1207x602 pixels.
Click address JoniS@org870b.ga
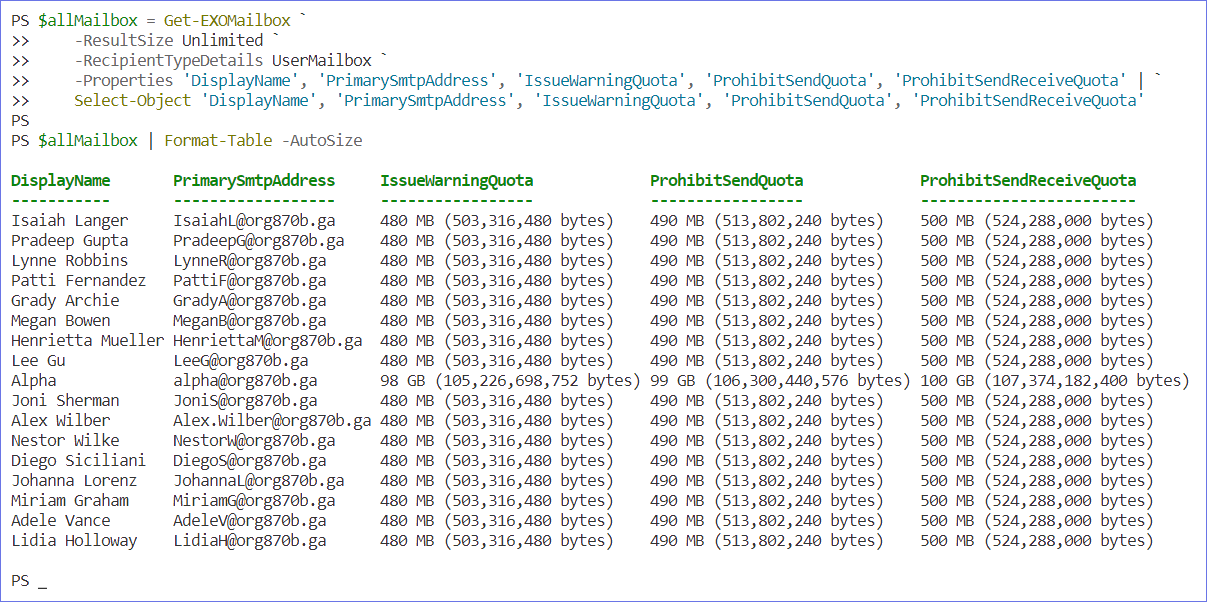click(245, 401)
